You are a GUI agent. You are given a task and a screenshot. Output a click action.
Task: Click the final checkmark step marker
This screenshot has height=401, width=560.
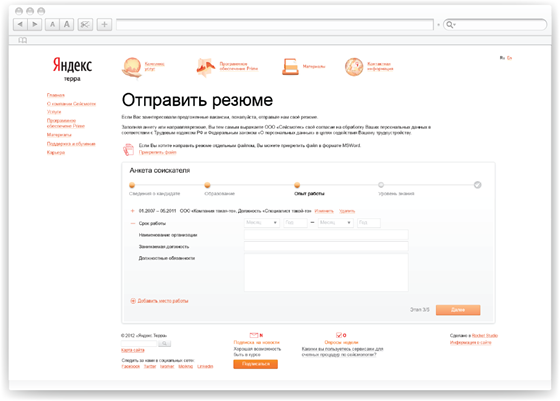478,185
